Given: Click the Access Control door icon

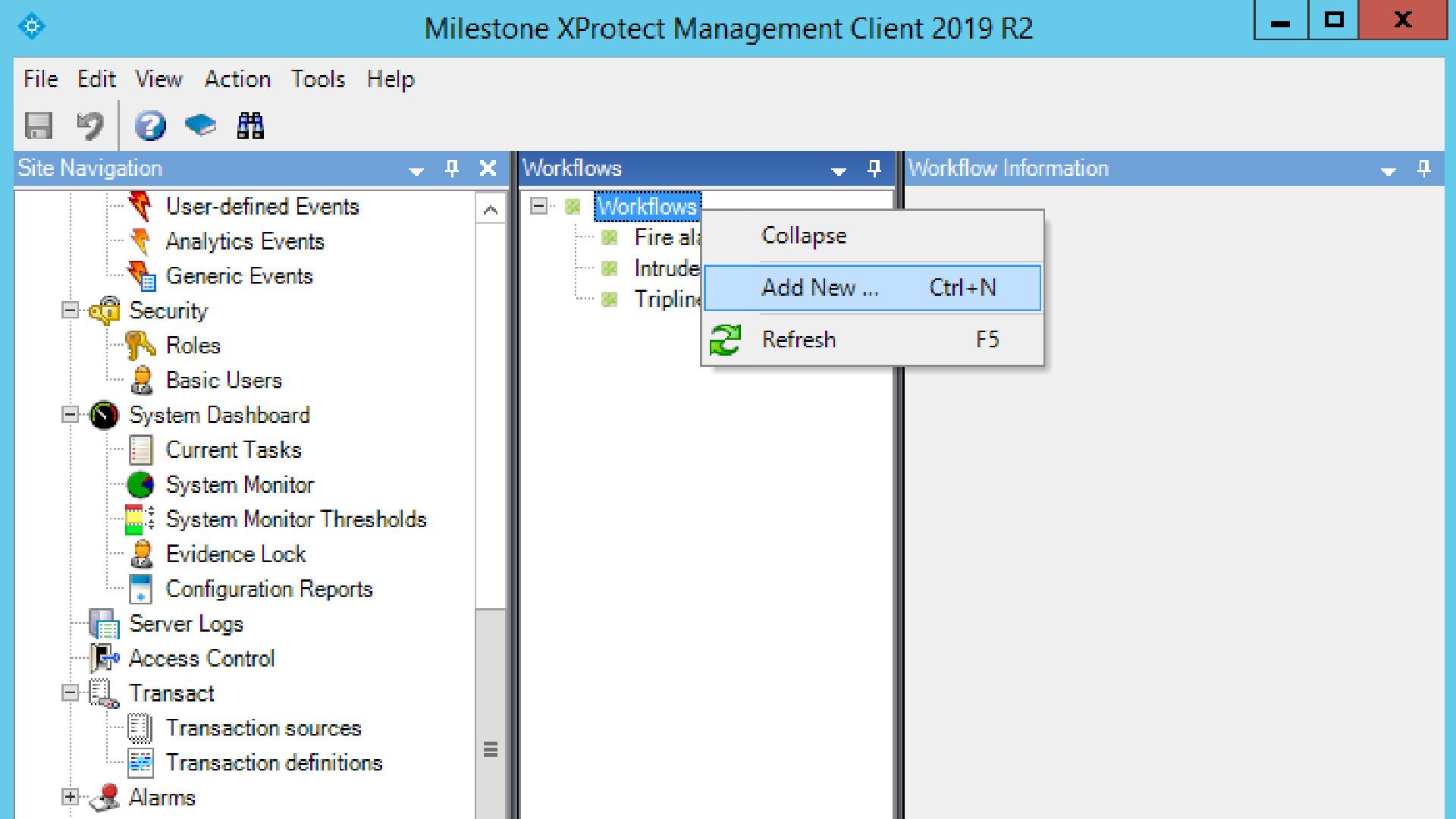Looking at the screenshot, I should click(x=105, y=658).
